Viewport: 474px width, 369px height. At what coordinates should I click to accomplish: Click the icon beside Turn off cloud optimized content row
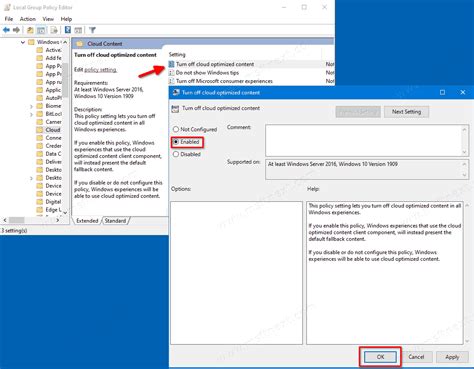click(x=171, y=64)
